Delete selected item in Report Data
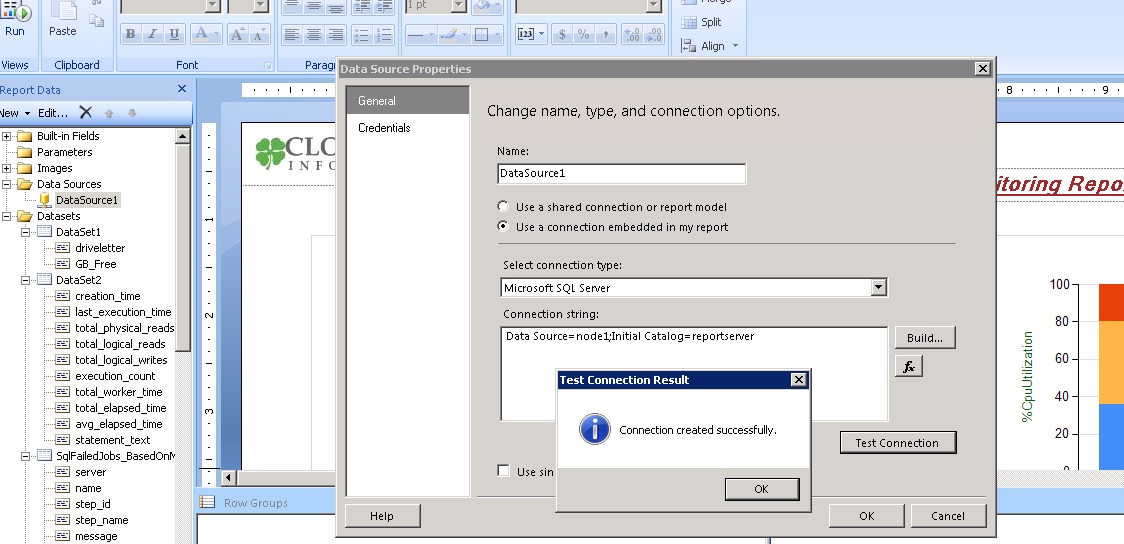 click(86, 113)
